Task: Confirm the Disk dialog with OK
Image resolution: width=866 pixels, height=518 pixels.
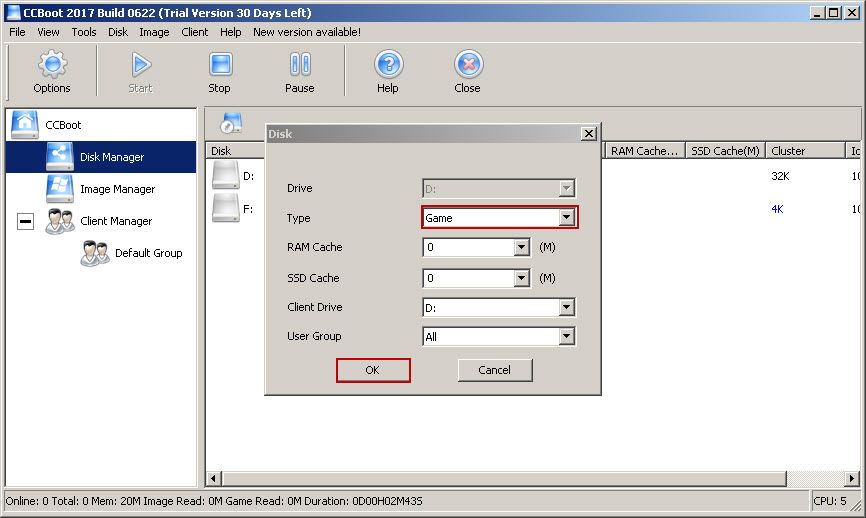Action: (x=373, y=370)
